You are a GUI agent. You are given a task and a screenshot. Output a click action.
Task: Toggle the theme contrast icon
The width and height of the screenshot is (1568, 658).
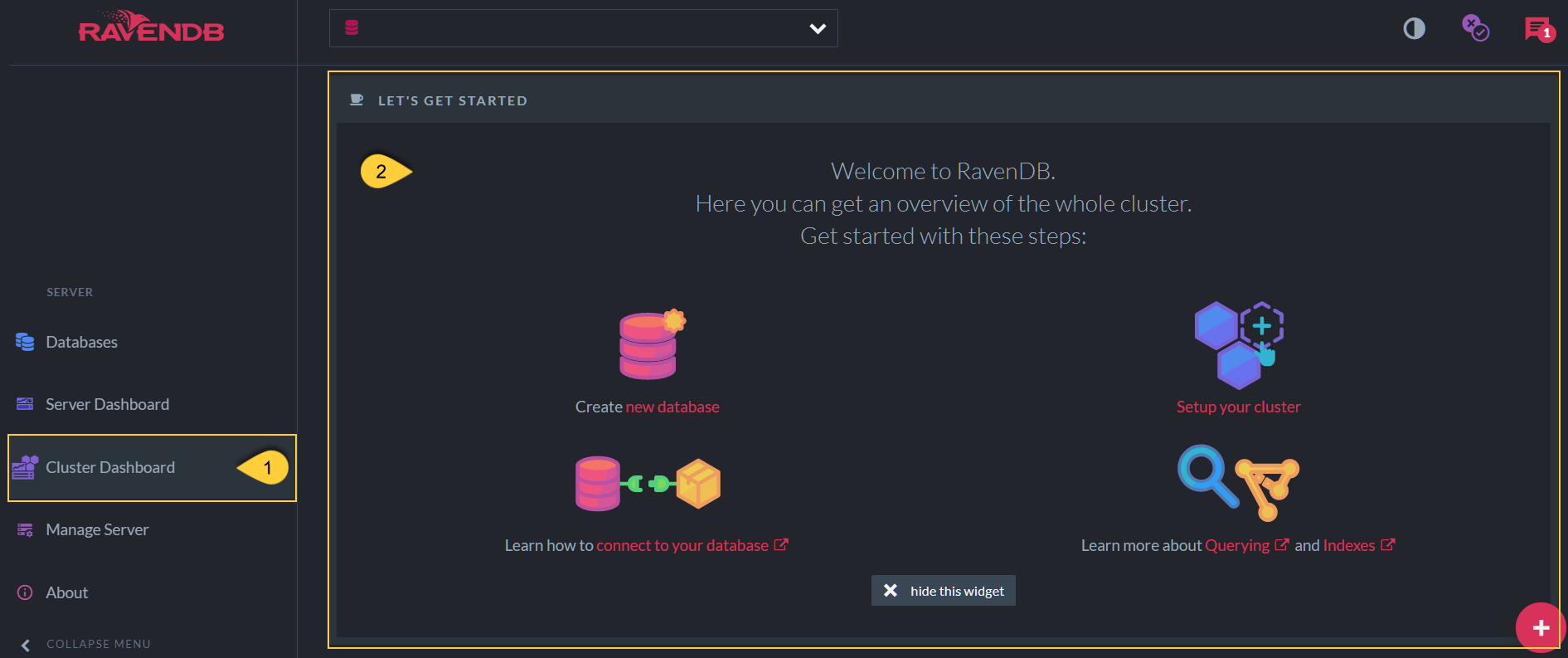(1414, 29)
